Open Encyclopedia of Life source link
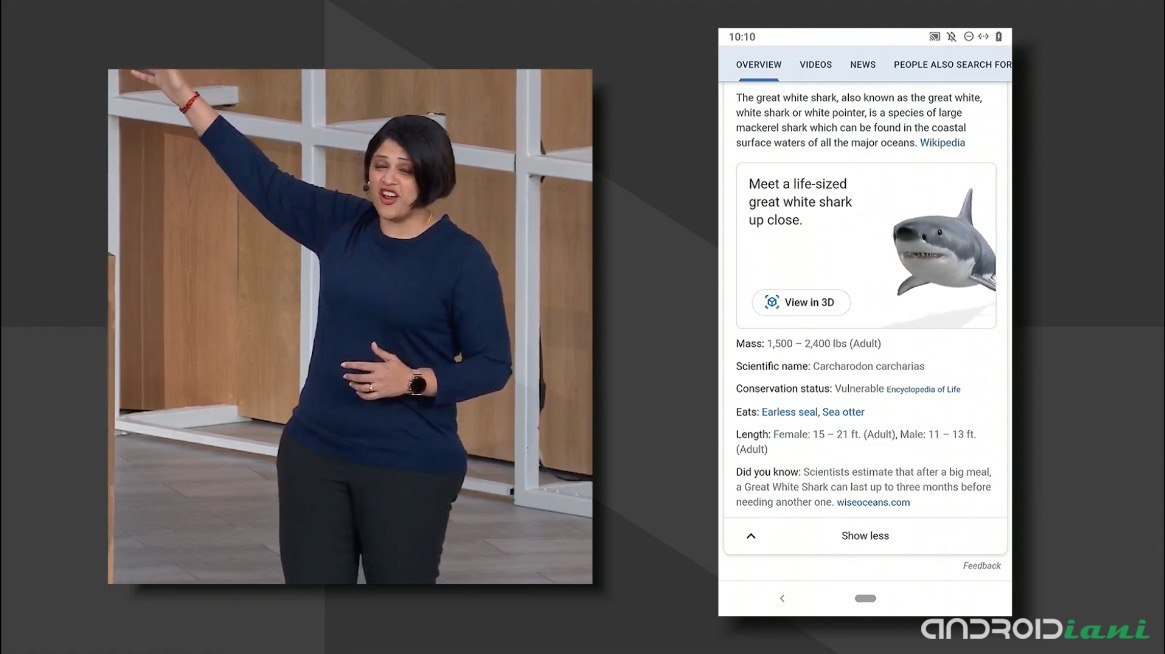Viewport: 1165px width, 654px height. coord(923,389)
